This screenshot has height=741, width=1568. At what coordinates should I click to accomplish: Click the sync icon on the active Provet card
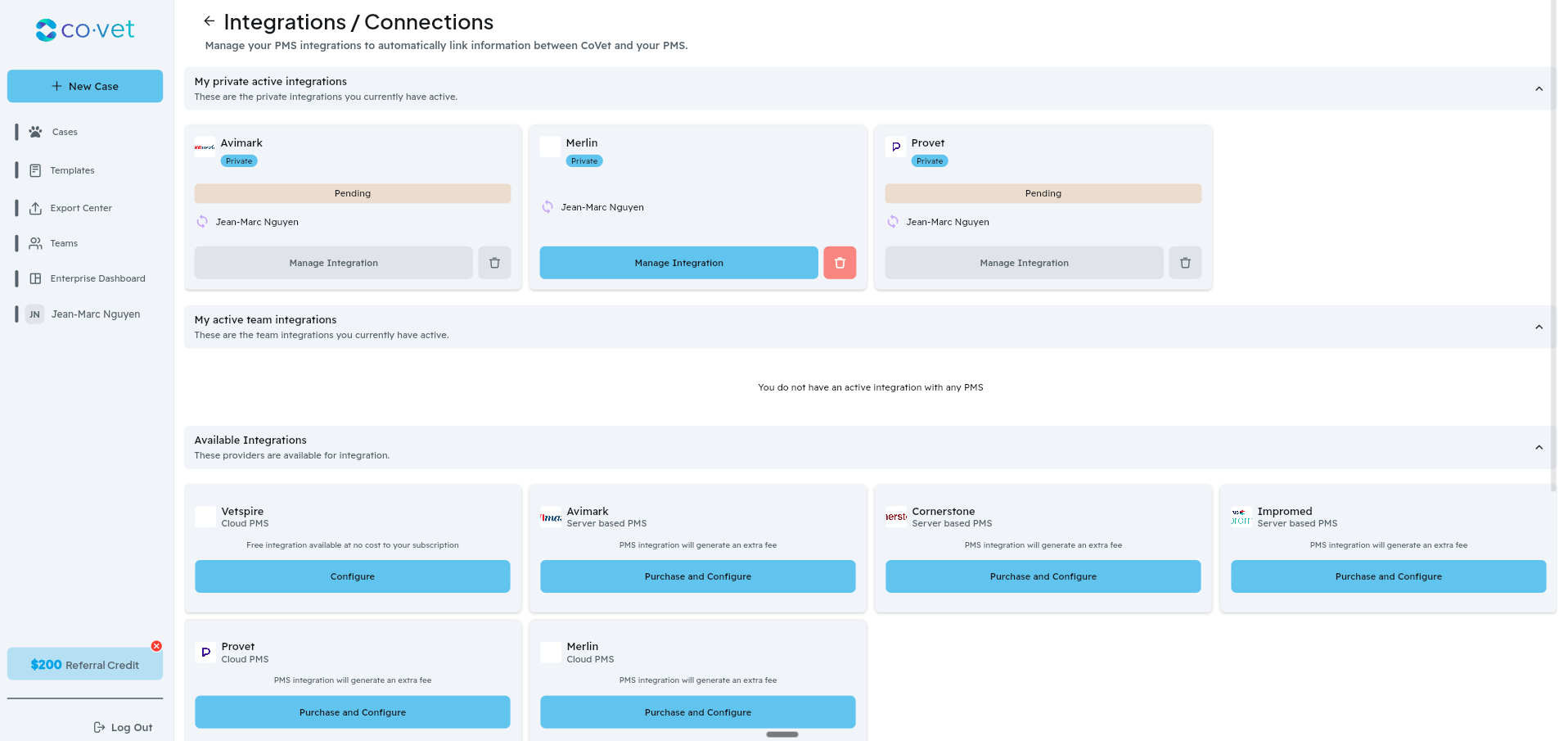893,222
